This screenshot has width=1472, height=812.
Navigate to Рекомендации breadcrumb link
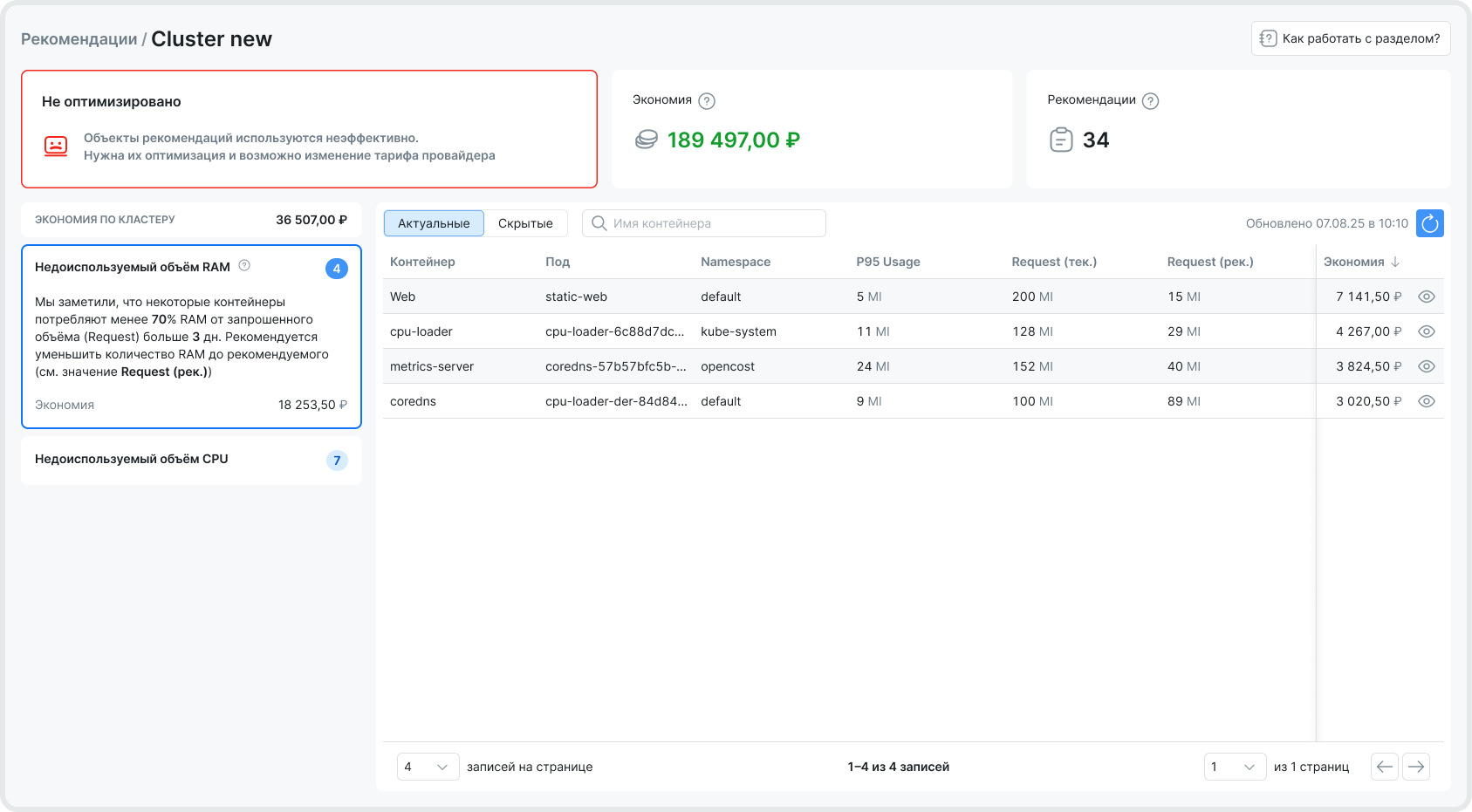tap(79, 39)
